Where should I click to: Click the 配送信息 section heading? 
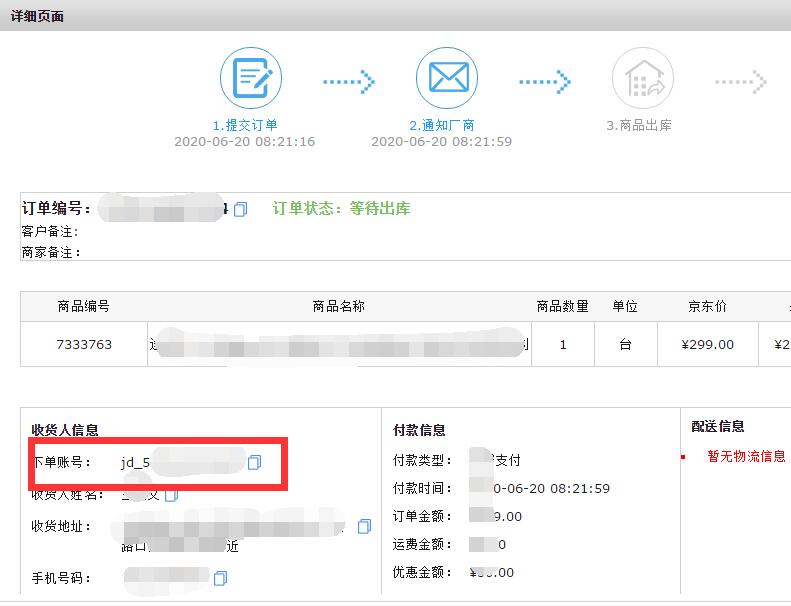click(718, 426)
